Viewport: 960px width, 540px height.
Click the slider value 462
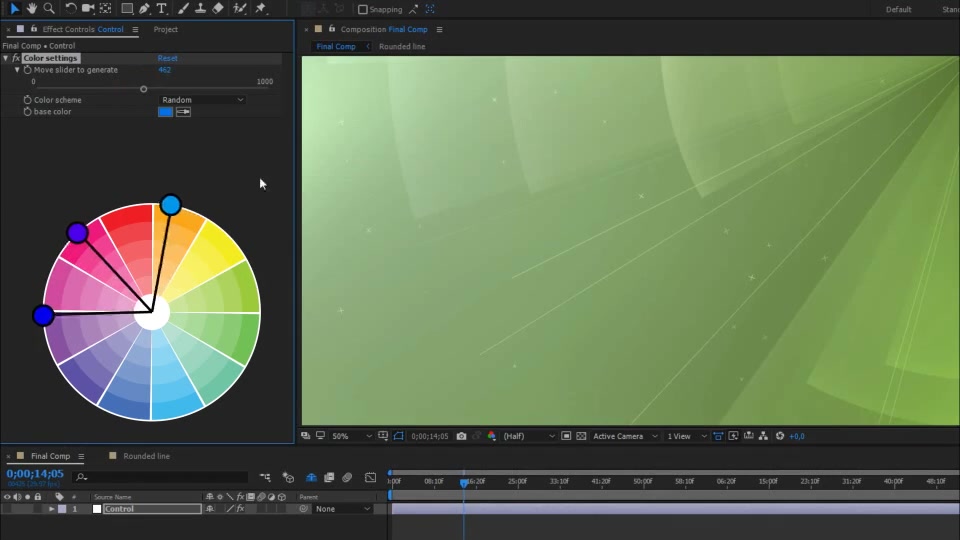click(164, 70)
